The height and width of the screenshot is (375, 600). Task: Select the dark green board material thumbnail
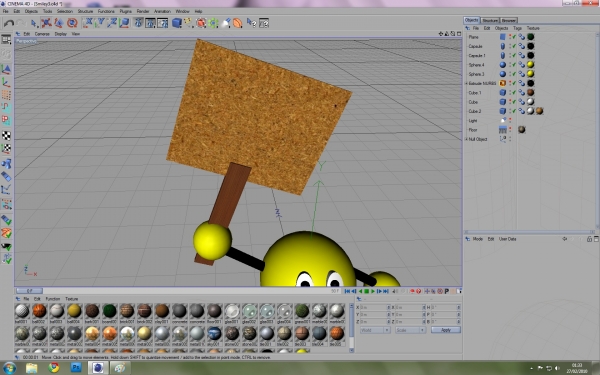[109, 311]
